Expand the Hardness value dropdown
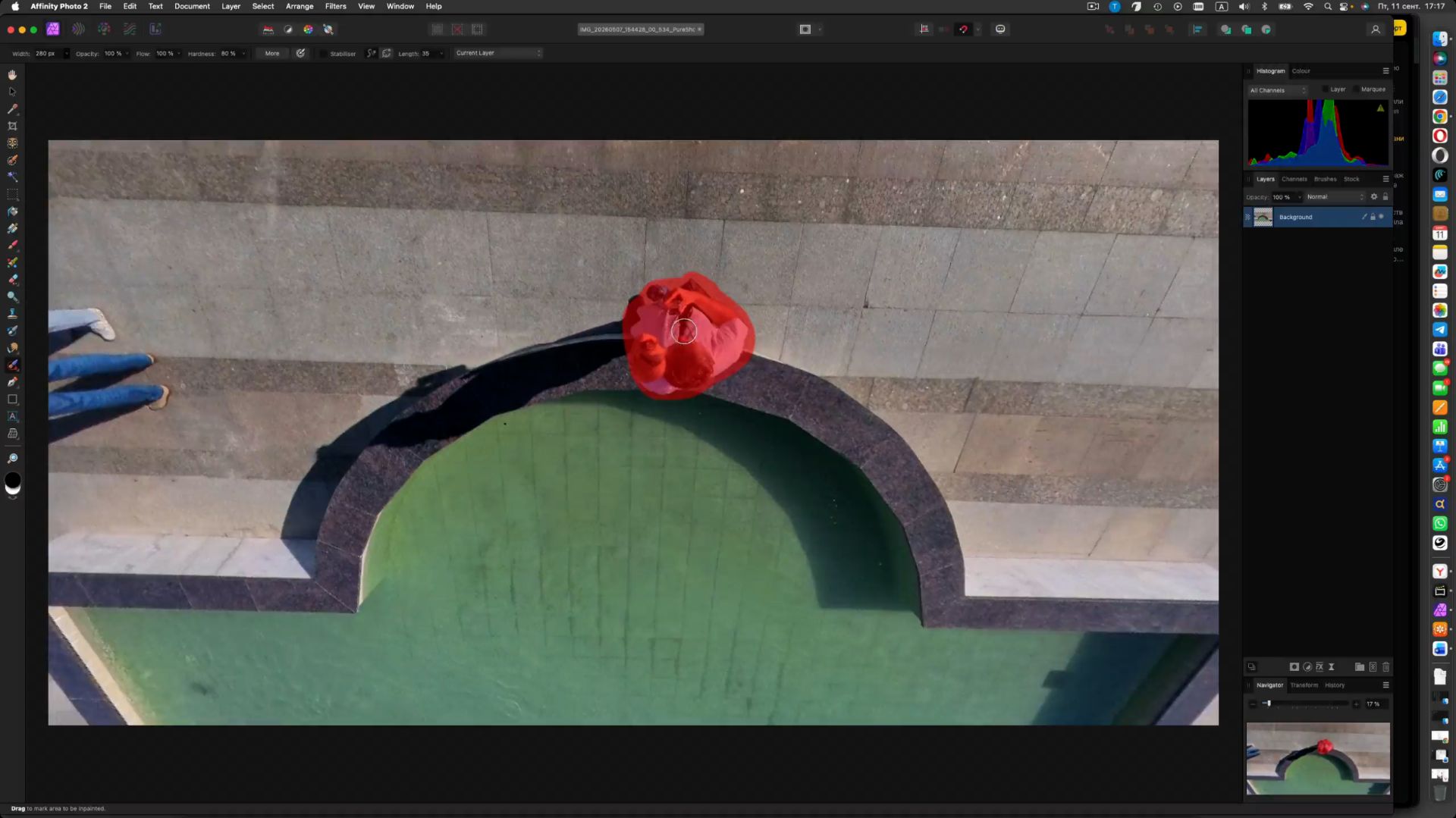The width and height of the screenshot is (1456, 818). tap(243, 54)
